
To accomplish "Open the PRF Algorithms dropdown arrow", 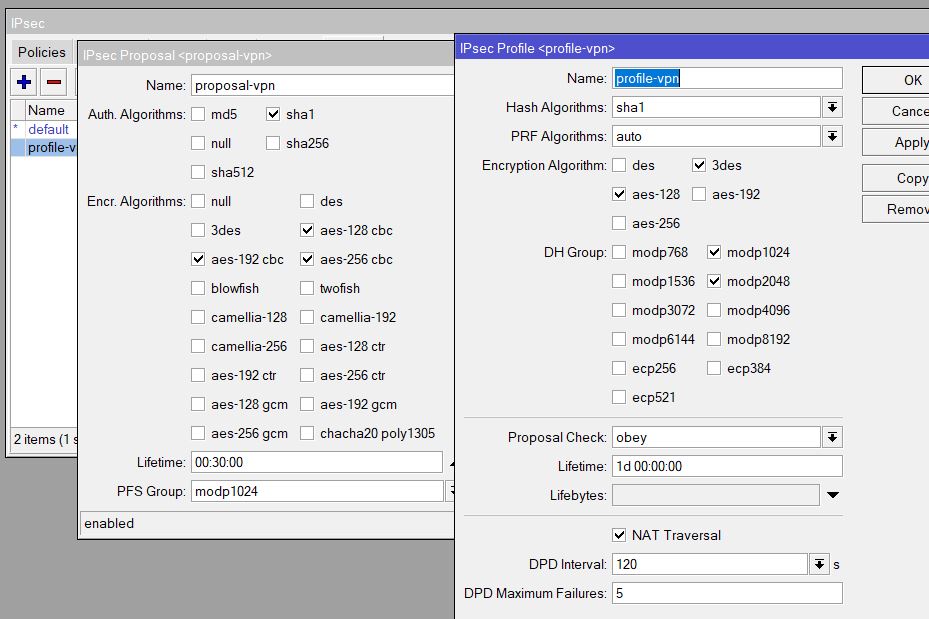I will click(832, 136).
